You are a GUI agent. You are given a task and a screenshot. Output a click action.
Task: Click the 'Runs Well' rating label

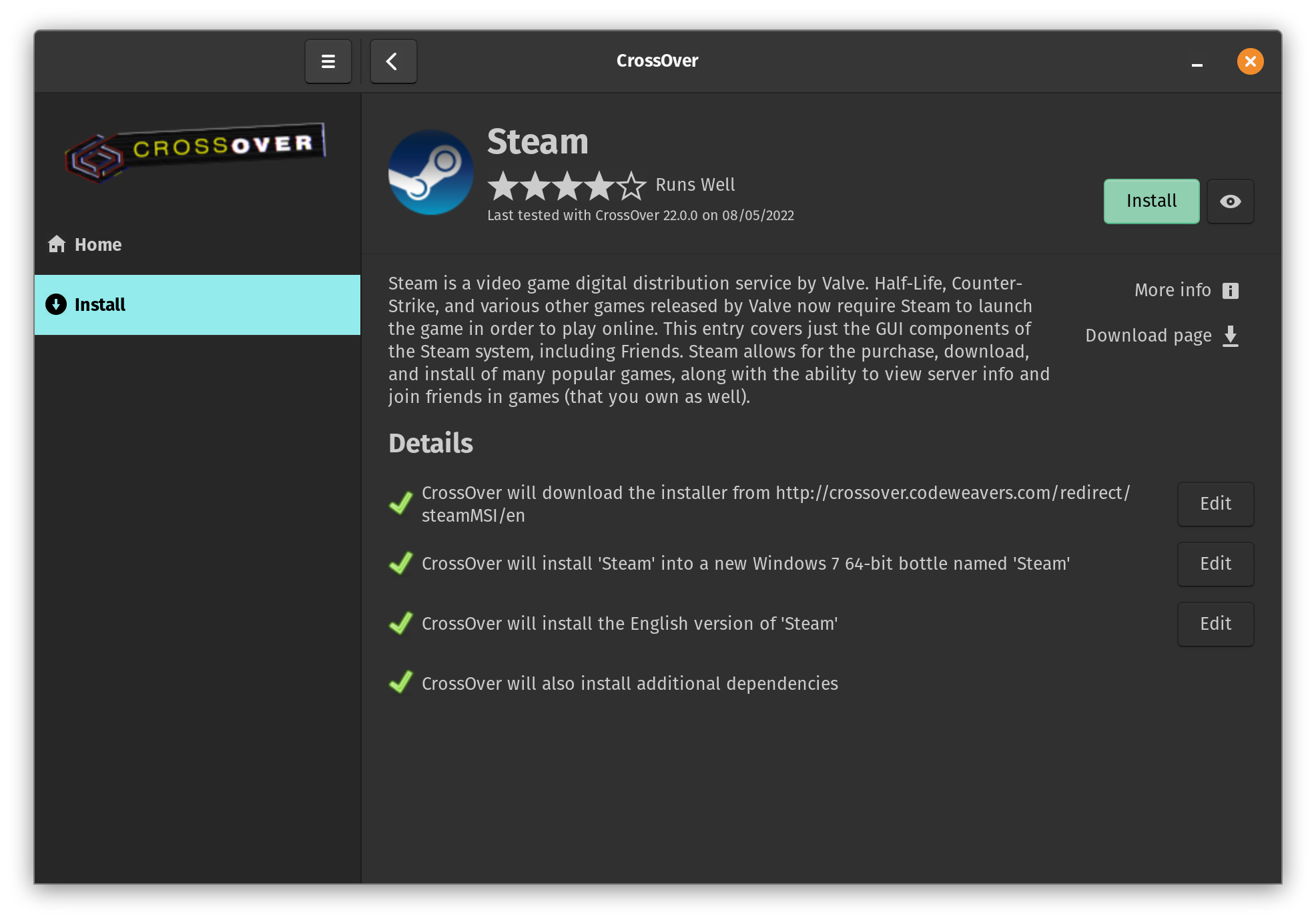(x=695, y=185)
